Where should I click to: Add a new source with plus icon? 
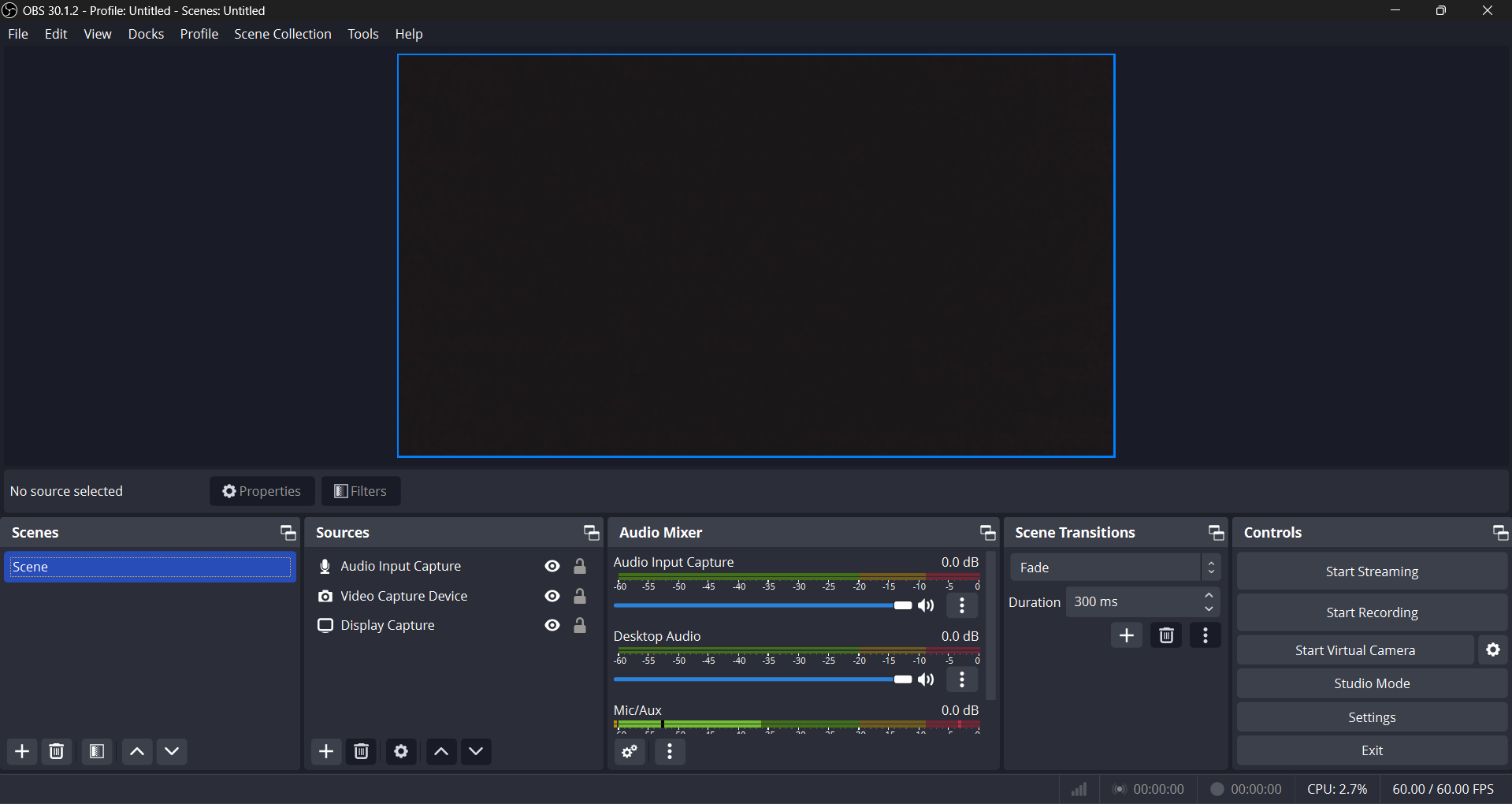326,751
